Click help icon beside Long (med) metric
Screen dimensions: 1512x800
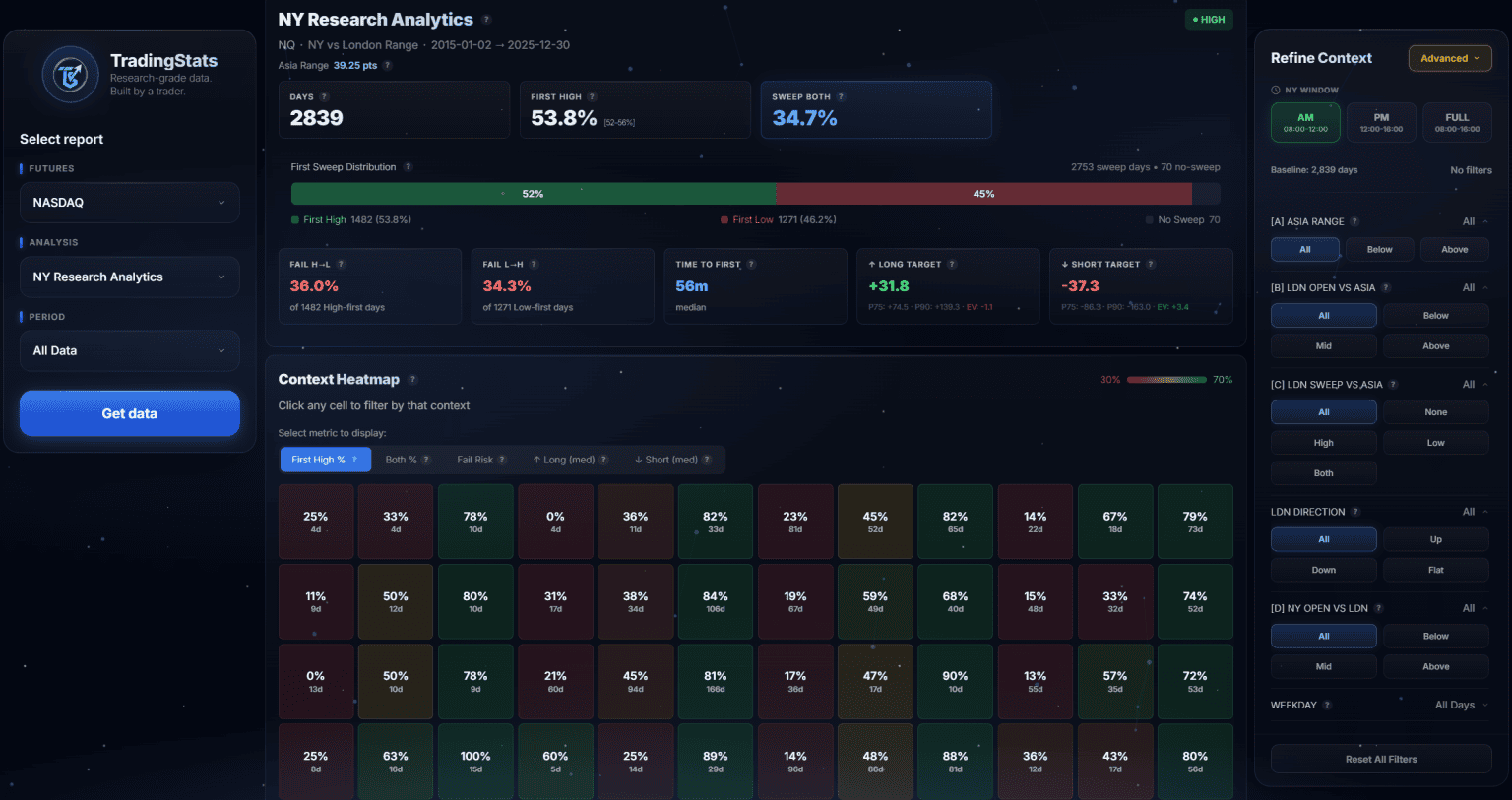pos(603,460)
